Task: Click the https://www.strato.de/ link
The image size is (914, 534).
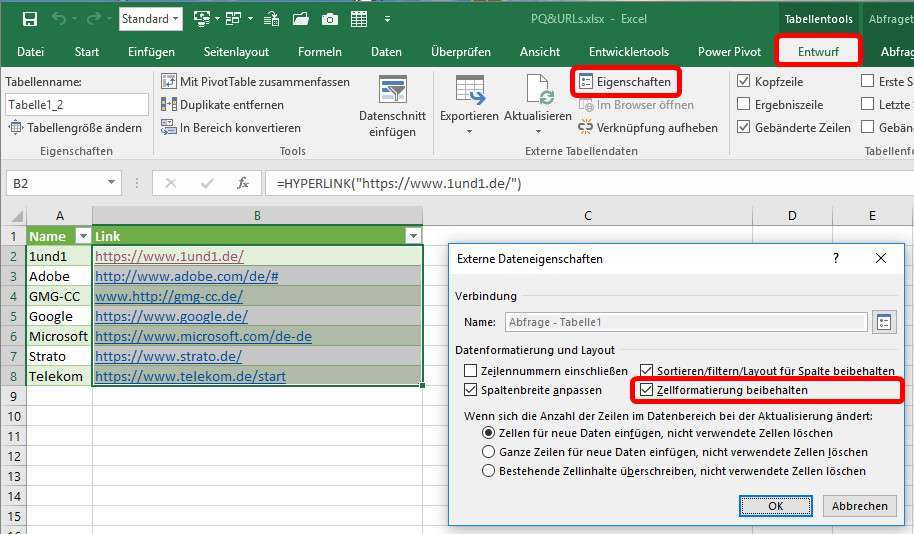Action: 168,356
